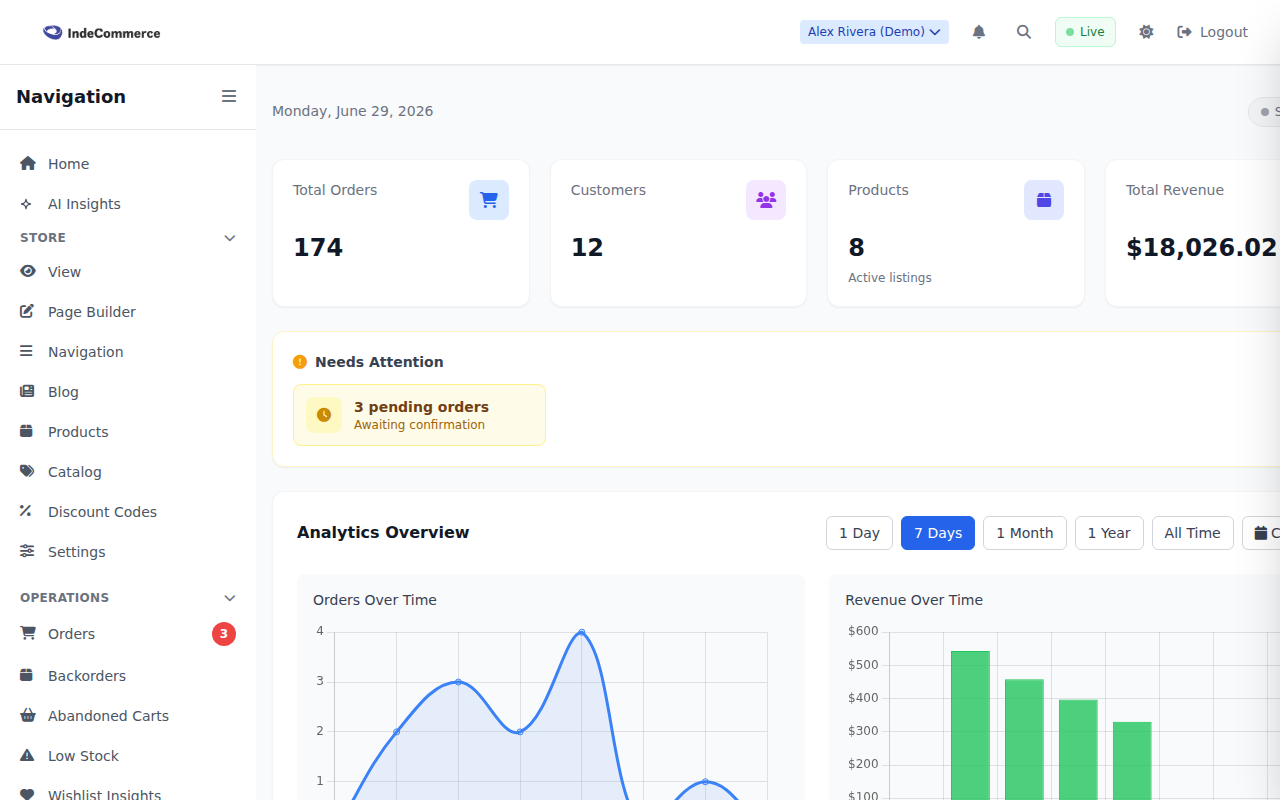1280x800 pixels.
Task: Select the All Time range
Action: click(x=1193, y=533)
